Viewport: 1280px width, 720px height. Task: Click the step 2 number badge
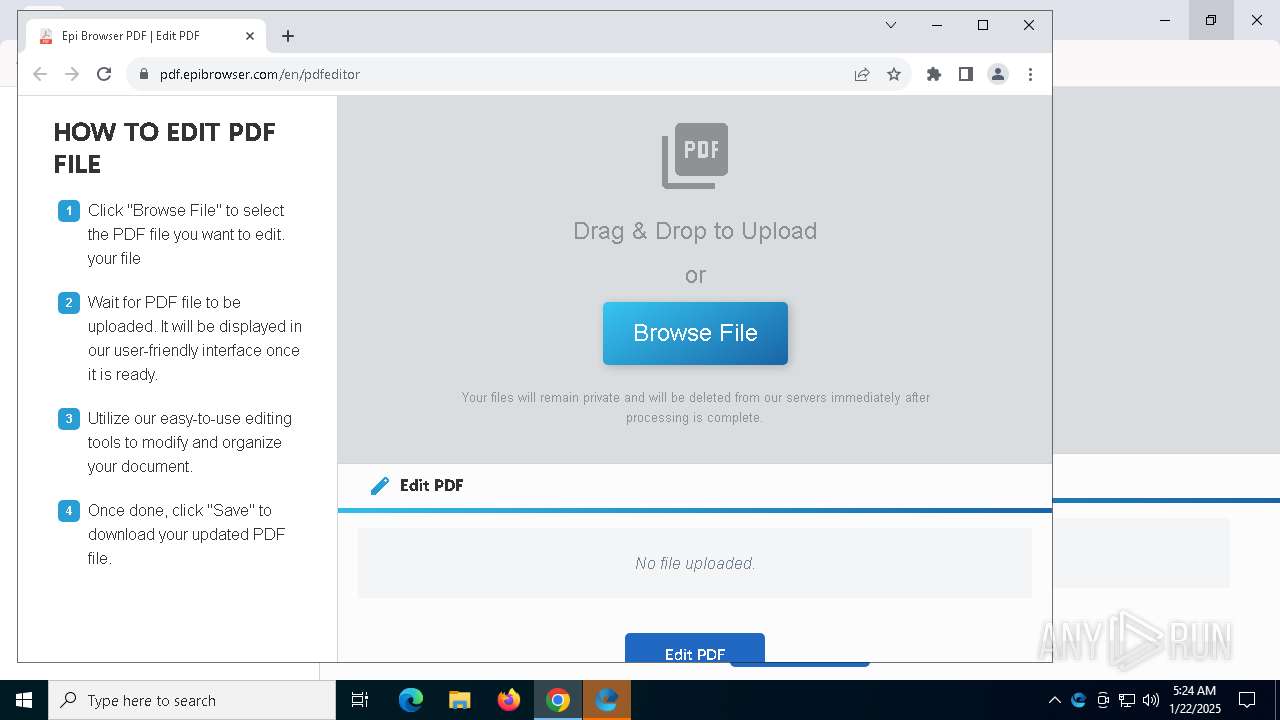pyautogui.click(x=69, y=303)
